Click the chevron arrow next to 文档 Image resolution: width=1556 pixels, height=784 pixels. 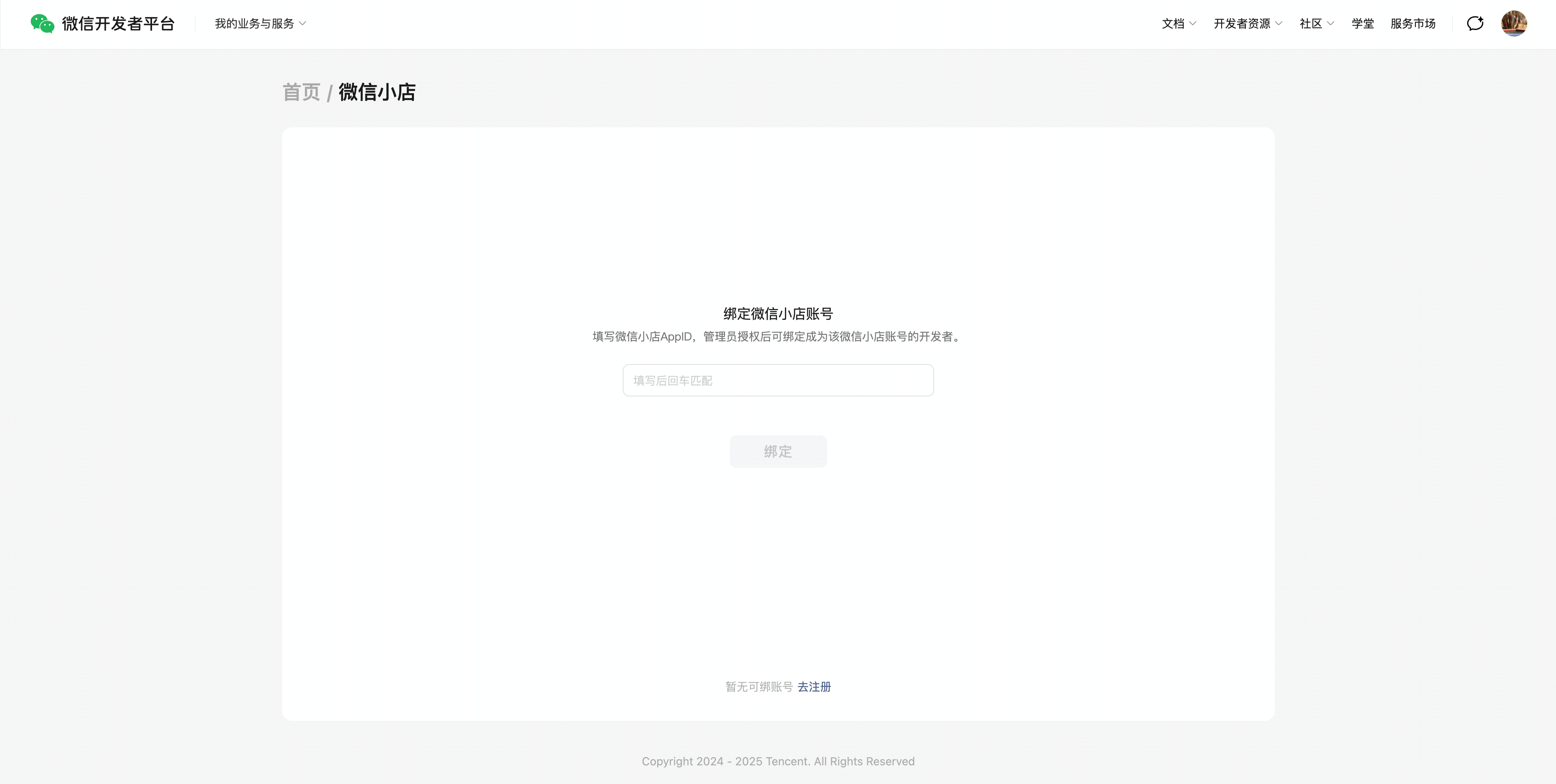click(x=1192, y=24)
